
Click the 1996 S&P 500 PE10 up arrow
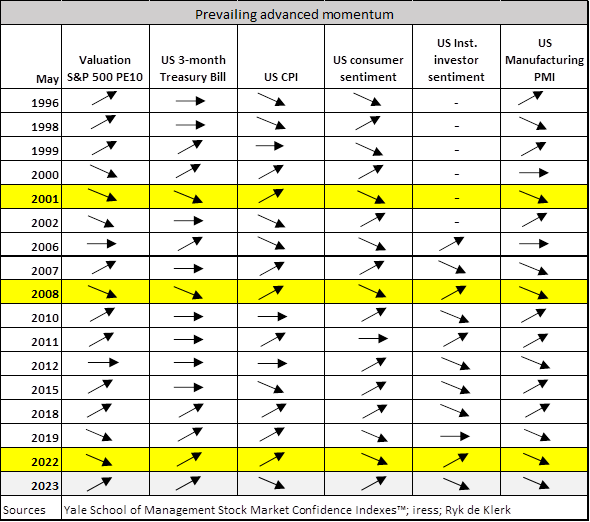tap(105, 98)
